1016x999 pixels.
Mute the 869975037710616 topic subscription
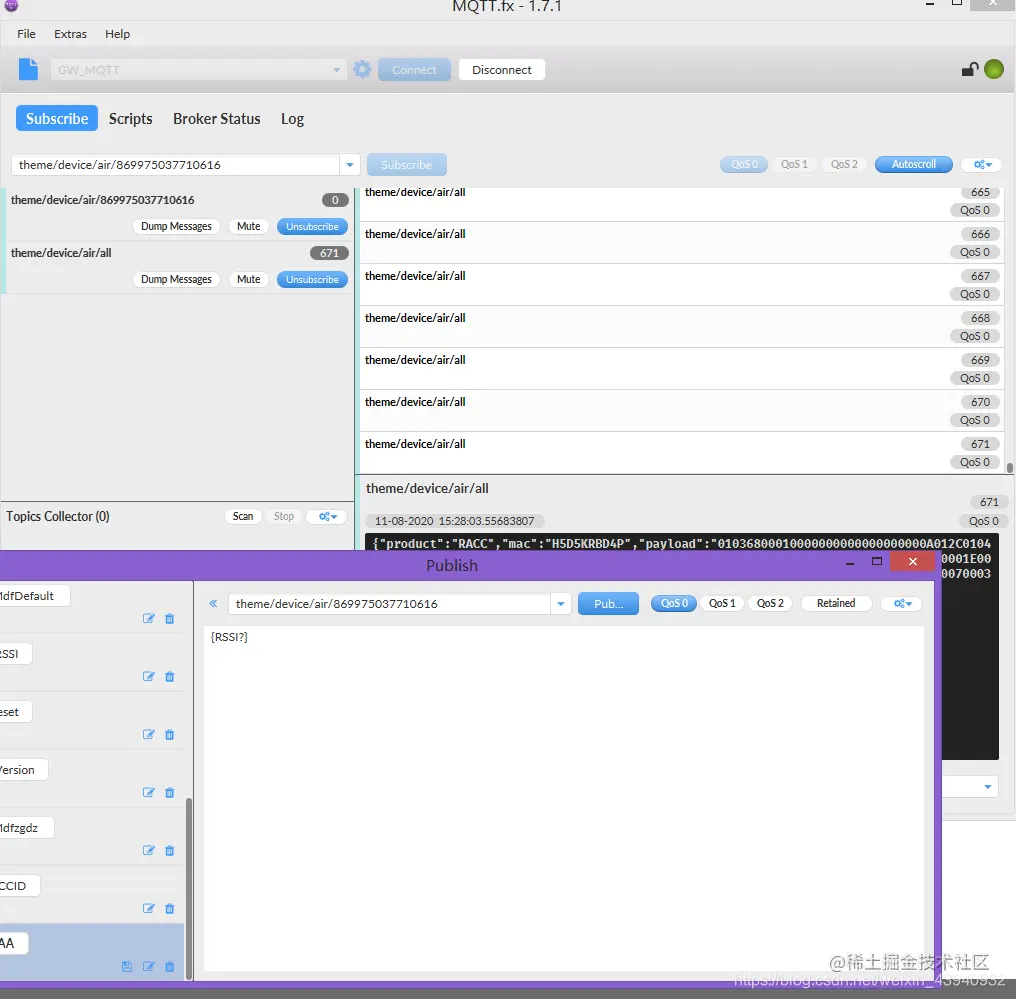click(x=248, y=226)
